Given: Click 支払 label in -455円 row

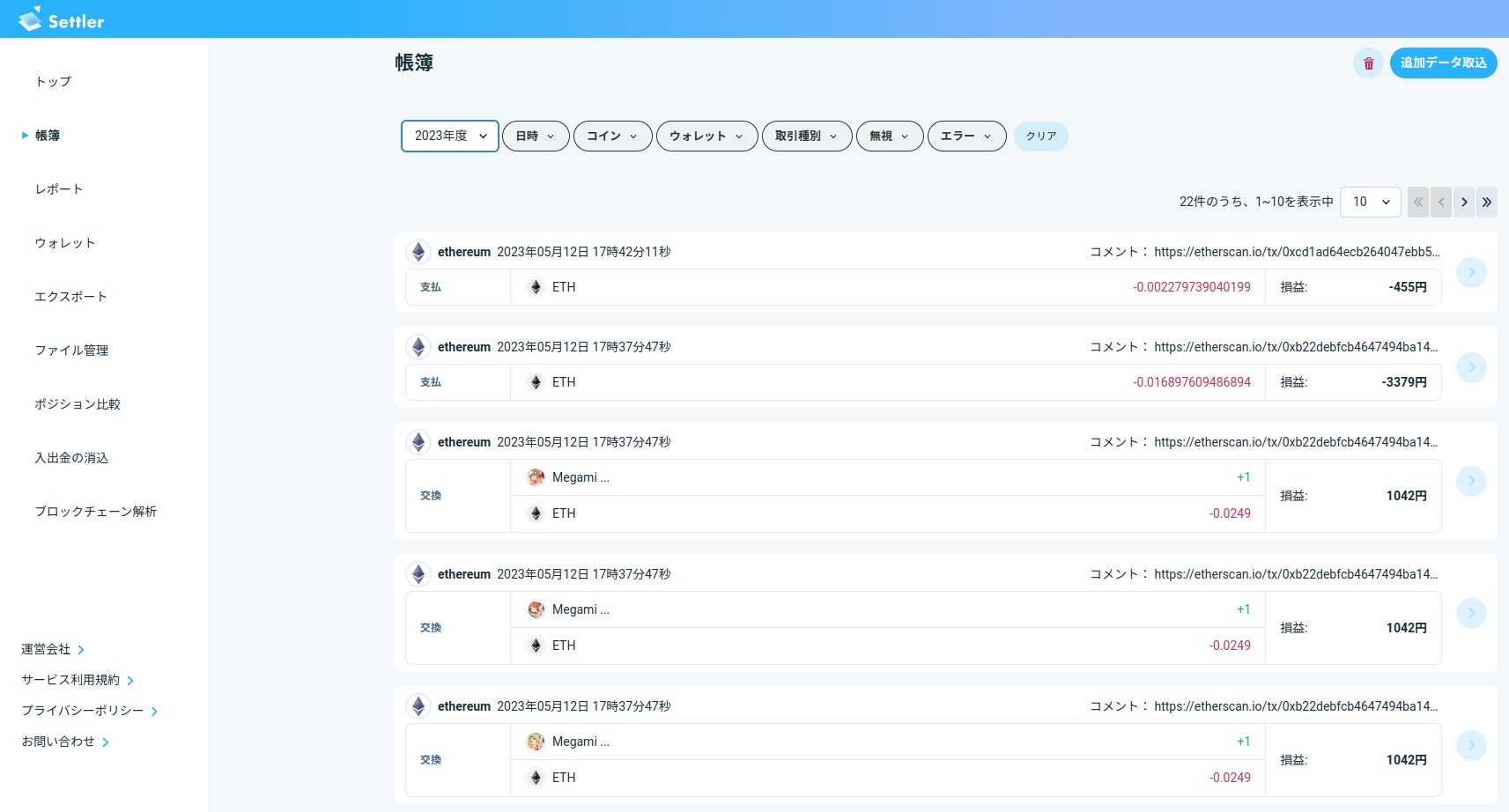Looking at the screenshot, I should [431, 287].
